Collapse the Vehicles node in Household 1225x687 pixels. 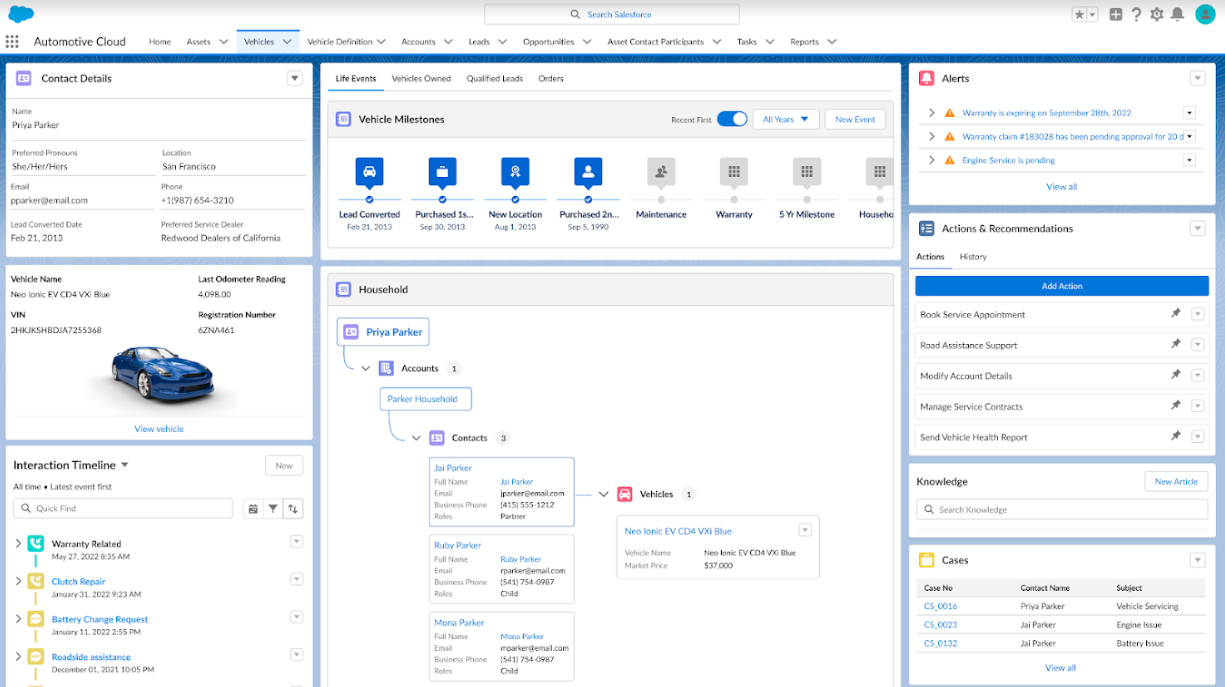pos(603,494)
